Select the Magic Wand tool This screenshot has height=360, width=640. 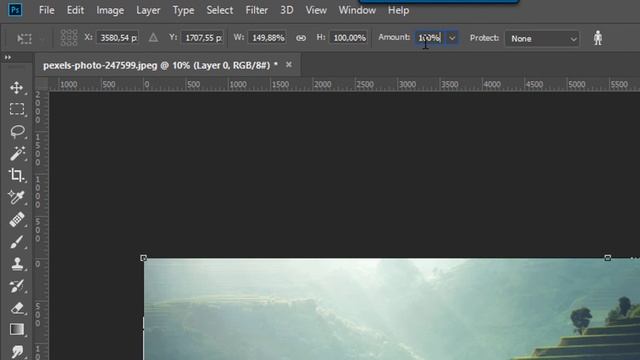pos(17,153)
